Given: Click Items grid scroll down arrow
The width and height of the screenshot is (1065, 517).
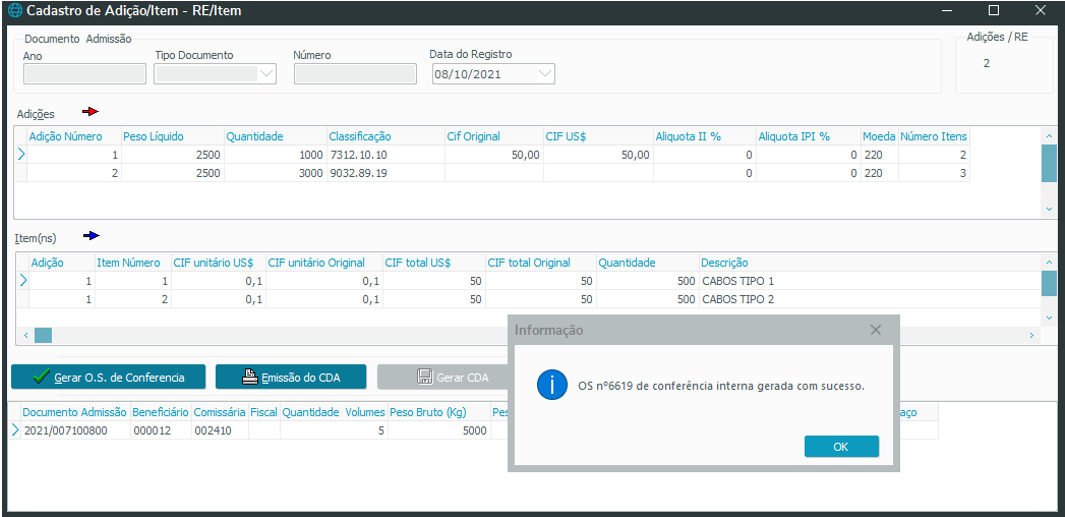Looking at the screenshot, I should coord(1049,318).
